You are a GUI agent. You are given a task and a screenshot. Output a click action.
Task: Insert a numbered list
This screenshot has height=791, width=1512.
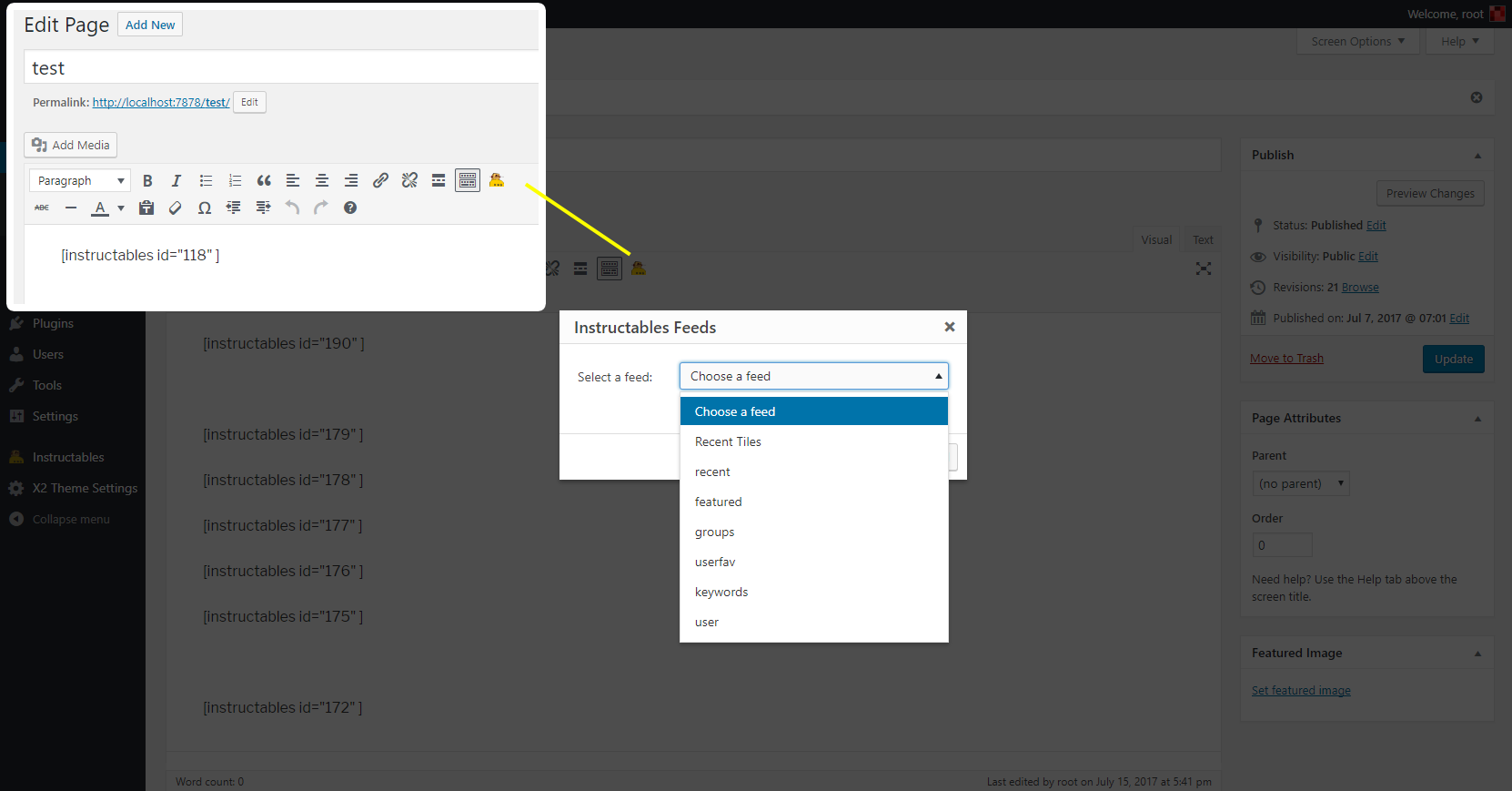pyautogui.click(x=235, y=180)
